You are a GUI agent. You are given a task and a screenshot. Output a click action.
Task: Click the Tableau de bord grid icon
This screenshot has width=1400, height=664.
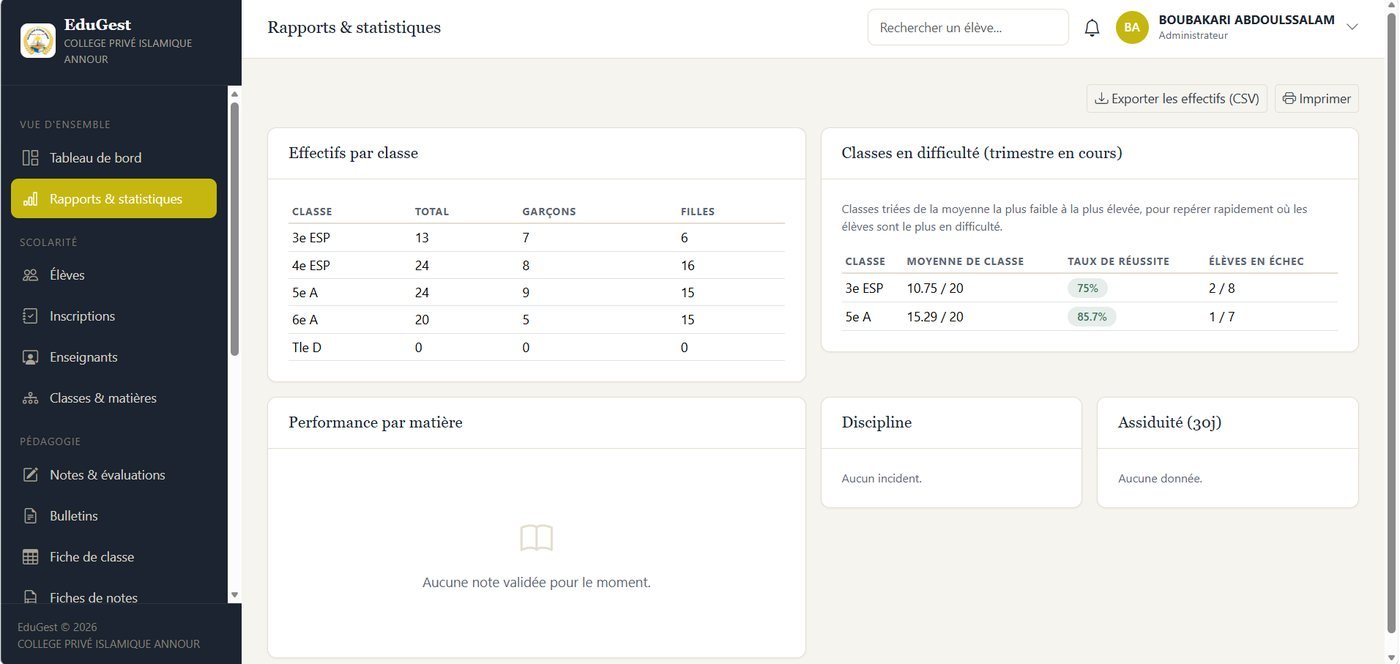click(30, 158)
